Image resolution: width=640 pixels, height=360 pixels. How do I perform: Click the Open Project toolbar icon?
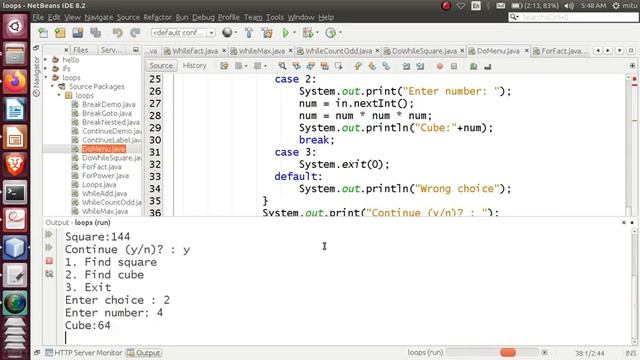(78, 33)
